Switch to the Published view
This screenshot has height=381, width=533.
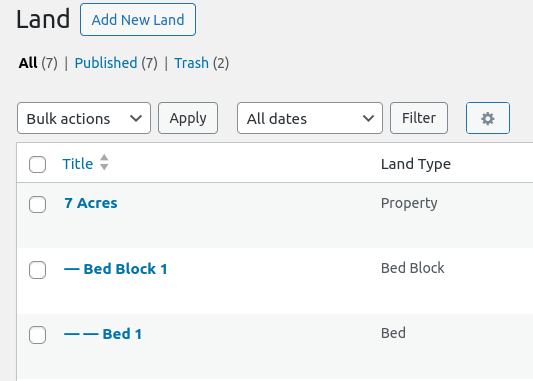pos(106,63)
